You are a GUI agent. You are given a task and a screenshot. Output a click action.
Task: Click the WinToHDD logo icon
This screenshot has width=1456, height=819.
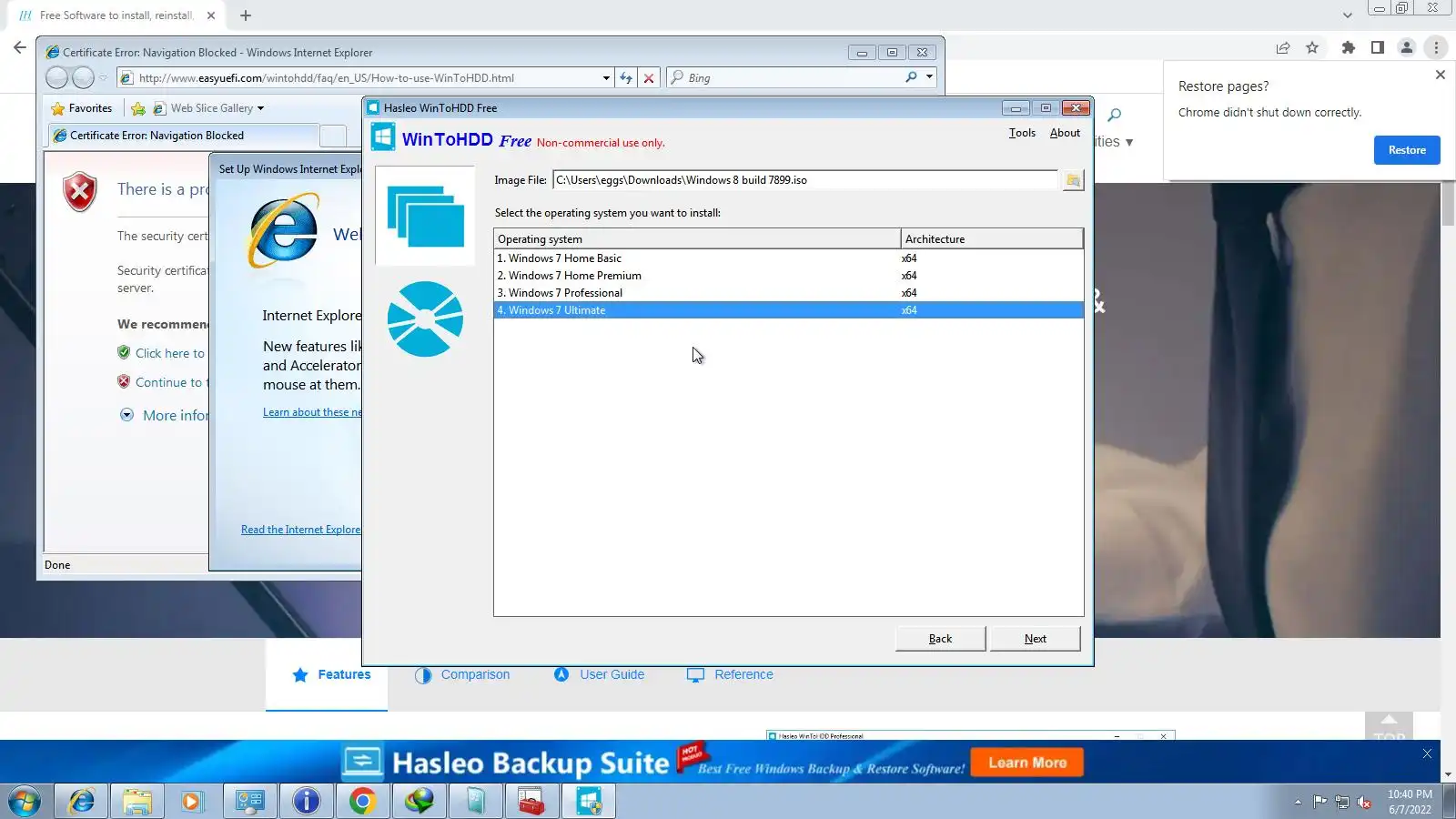(x=383, y=138)
